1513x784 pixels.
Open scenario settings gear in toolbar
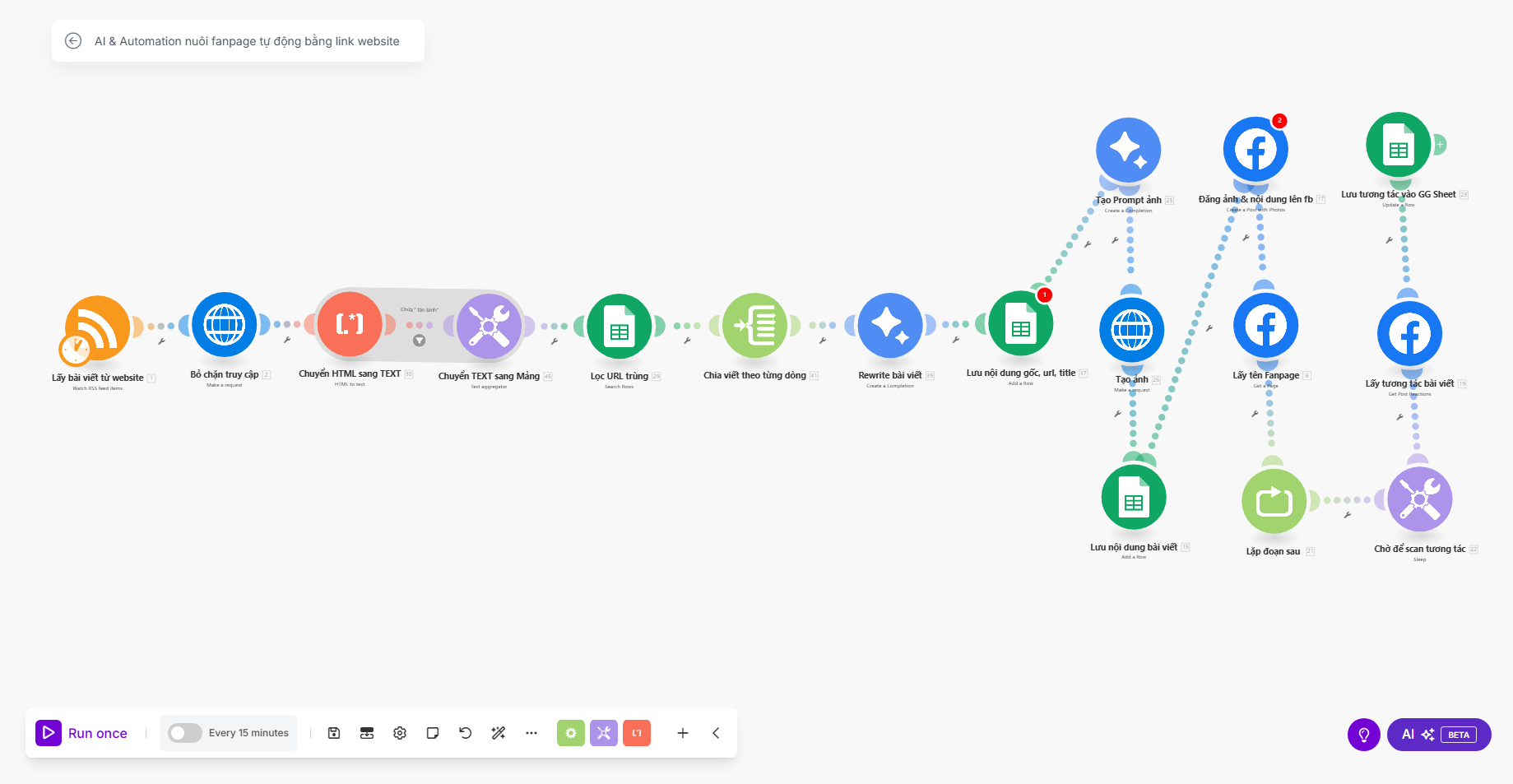400,733
